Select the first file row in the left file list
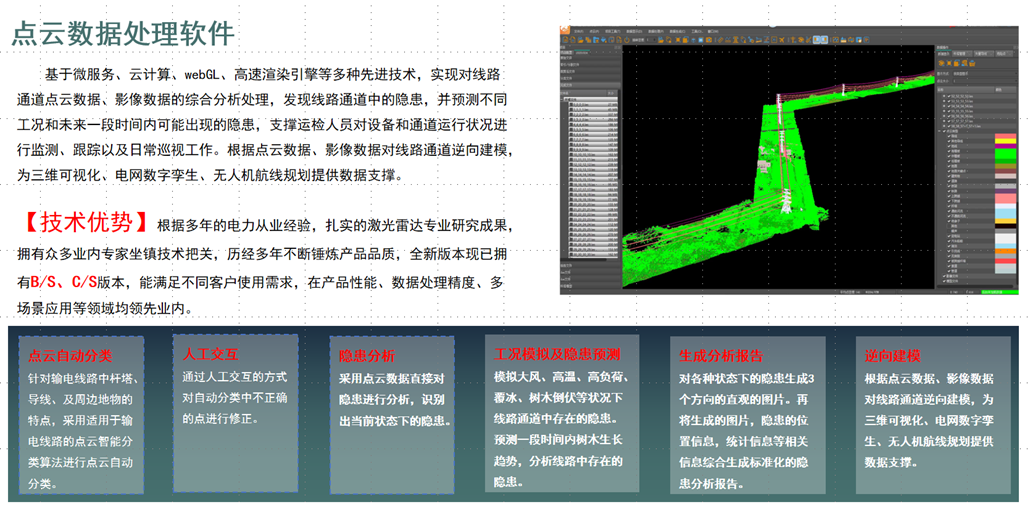The height and width of the screenshot is (507, 1030). pos(591,104)
